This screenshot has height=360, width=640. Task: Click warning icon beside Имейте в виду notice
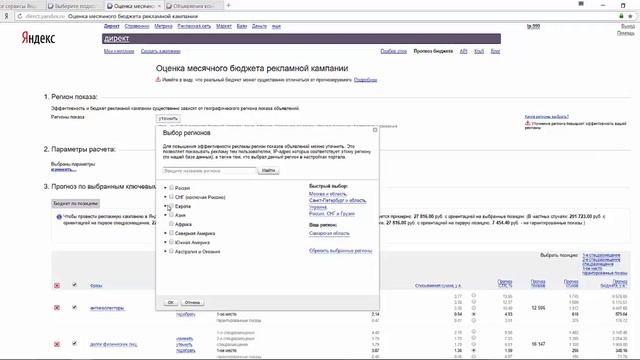click(158, 80)
